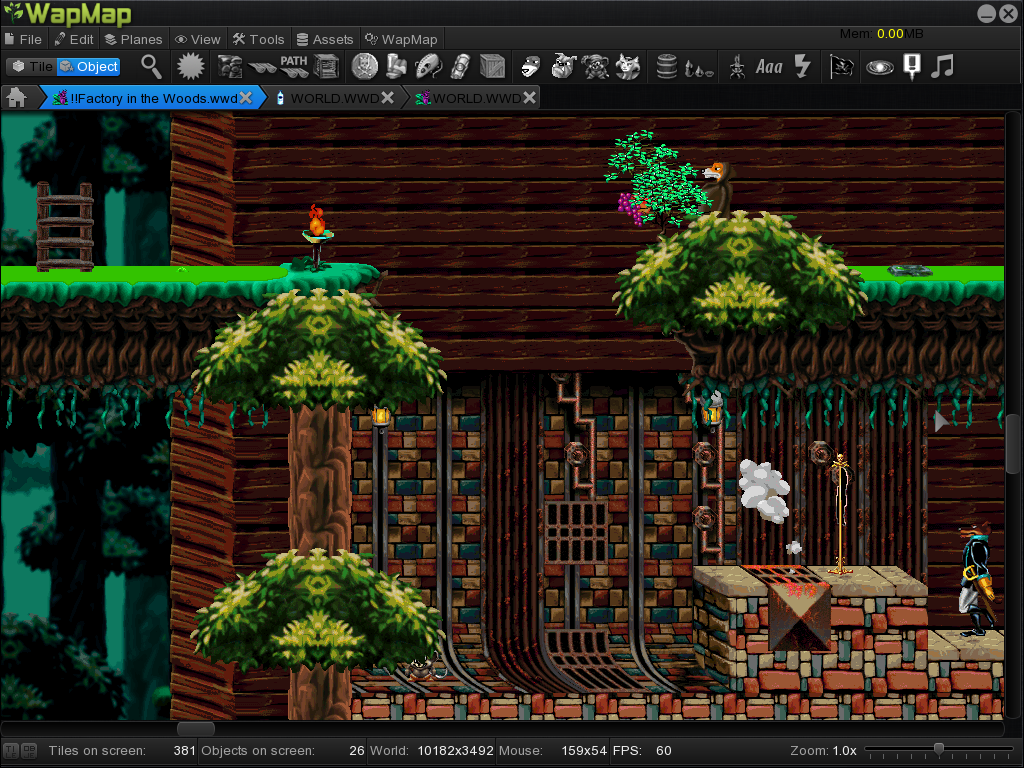Select the PATH elevator tool
The height and width of the screenshot is (768, 1024).
pos(294,67)
